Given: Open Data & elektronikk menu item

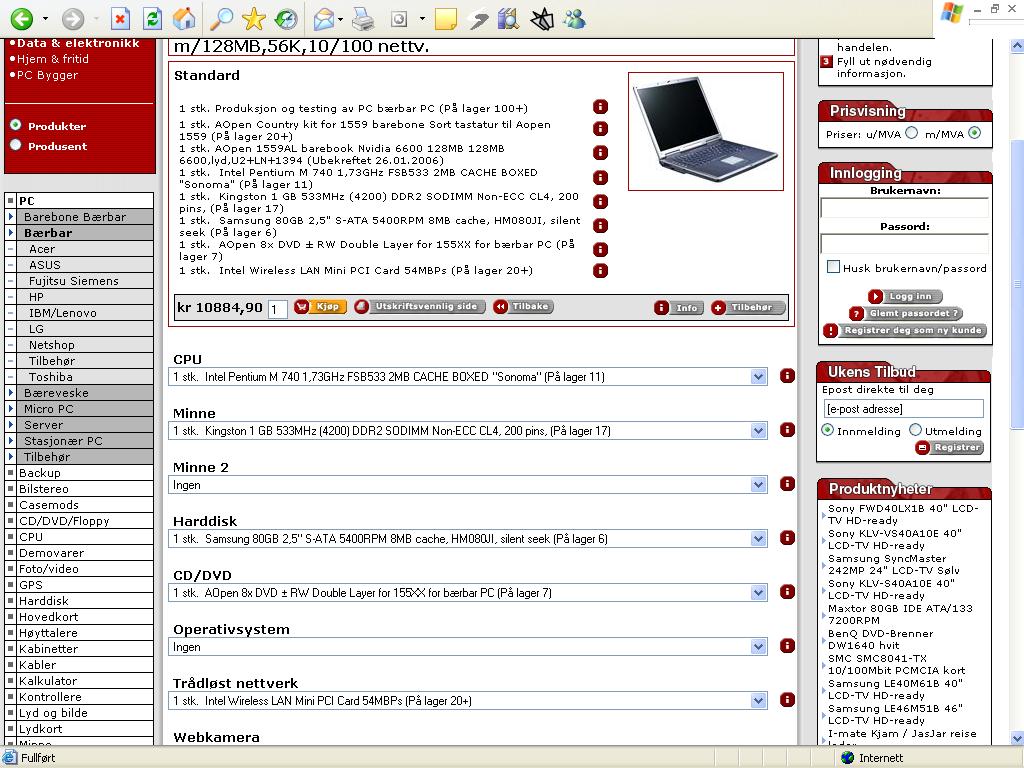Looking at the screenshot, I should click(x=78, y=43).
